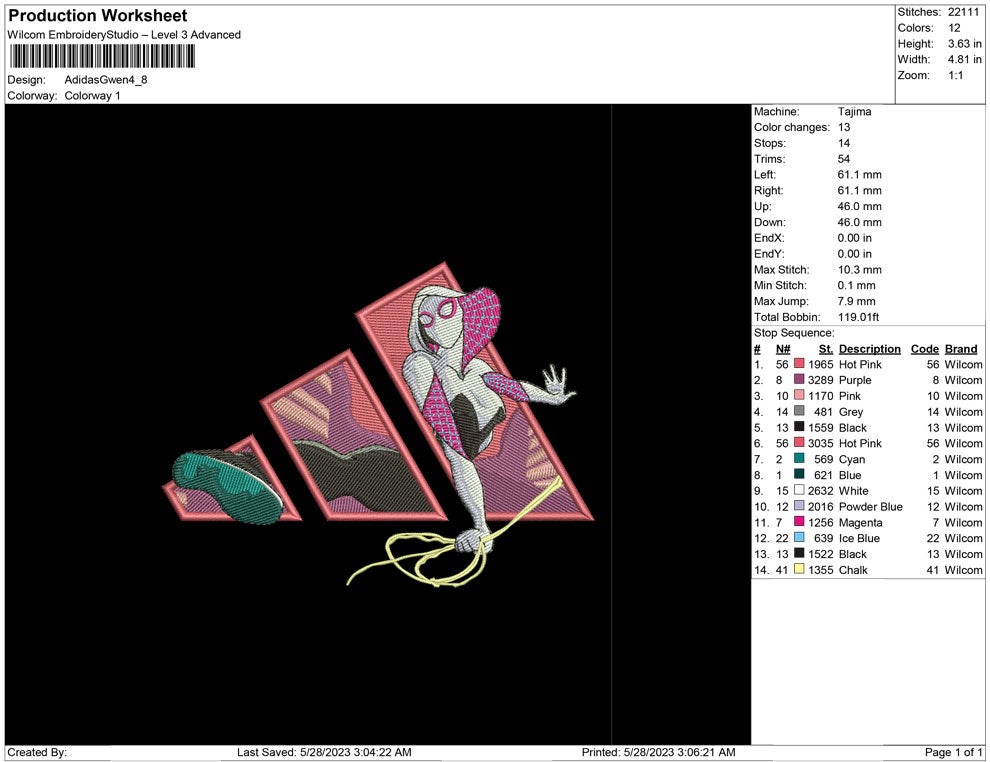Viewport: 990px width, 762px height.
Task: Select the Machine value 'Tajima'
Action: click(x=854, y=112)
